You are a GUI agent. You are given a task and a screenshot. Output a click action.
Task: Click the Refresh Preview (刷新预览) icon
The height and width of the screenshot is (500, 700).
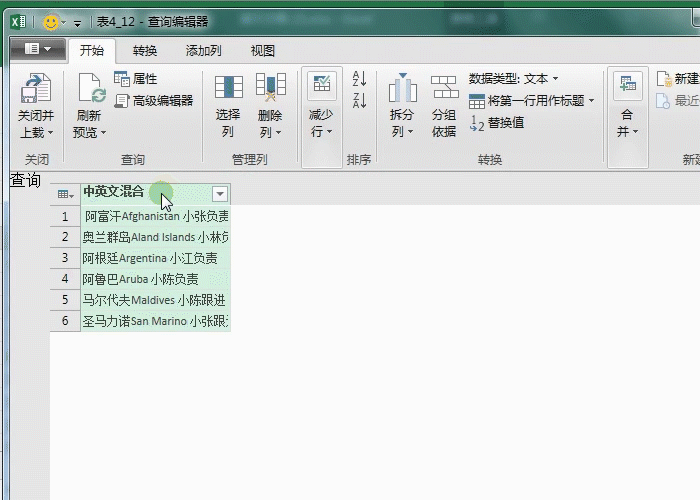[91, 88]
